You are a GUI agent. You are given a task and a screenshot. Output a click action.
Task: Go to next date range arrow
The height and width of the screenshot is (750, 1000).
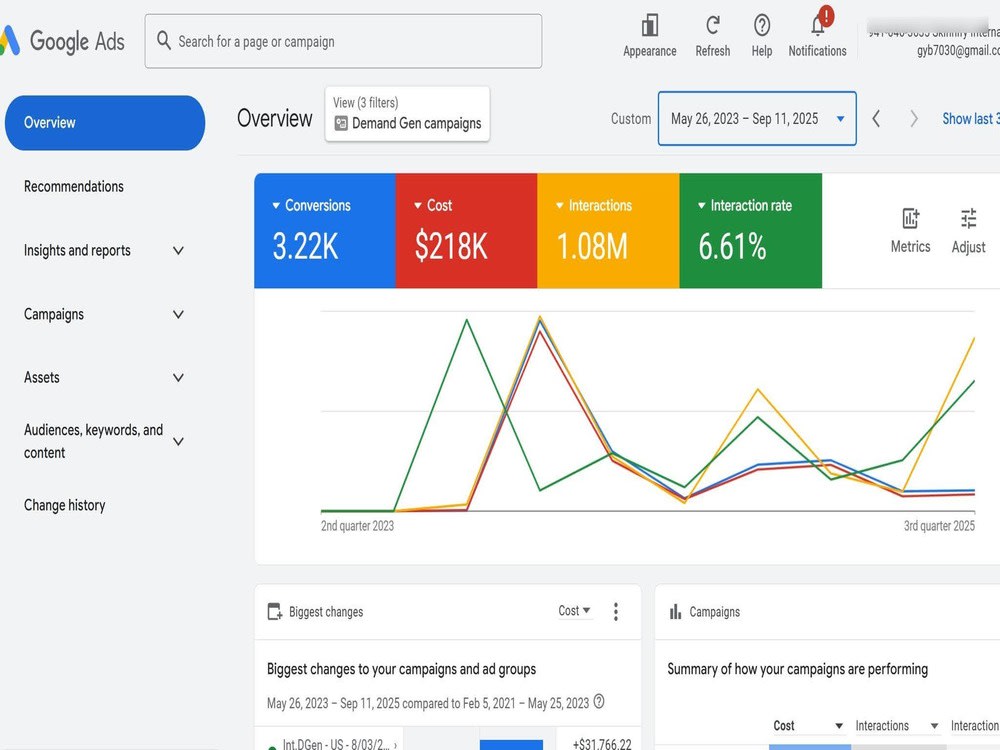[914, 119]
